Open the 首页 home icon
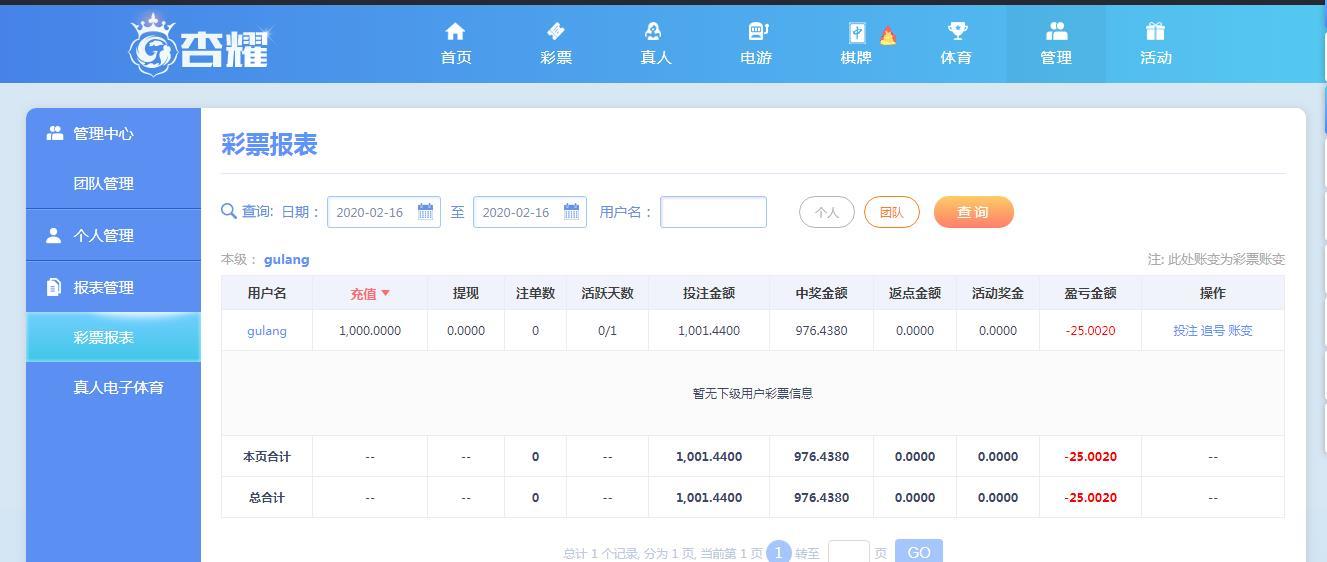This screenshot has height=562, width=1327. click(x=455, y=32)
